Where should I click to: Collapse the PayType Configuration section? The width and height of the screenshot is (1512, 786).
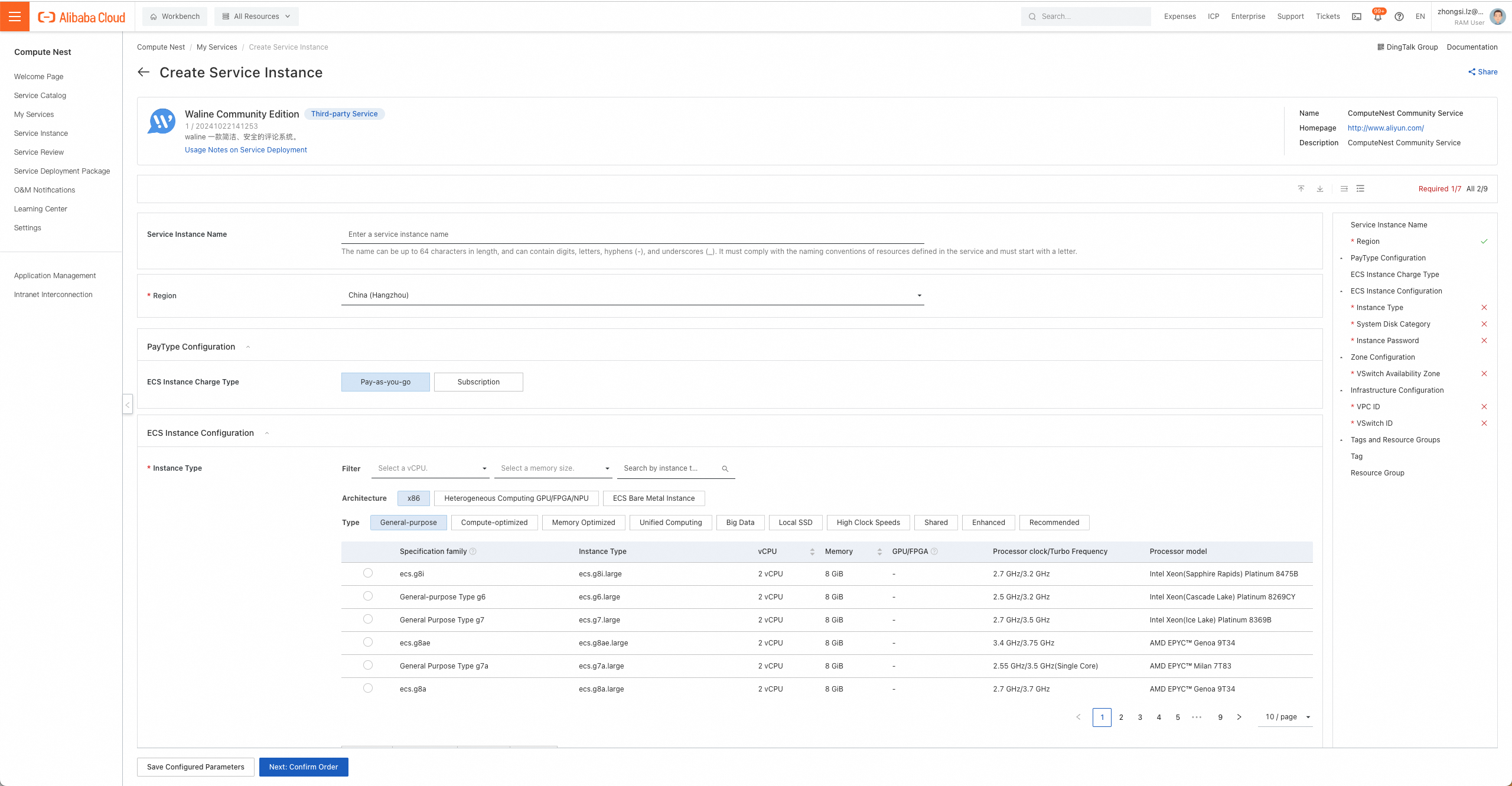[x=248, y=347]
